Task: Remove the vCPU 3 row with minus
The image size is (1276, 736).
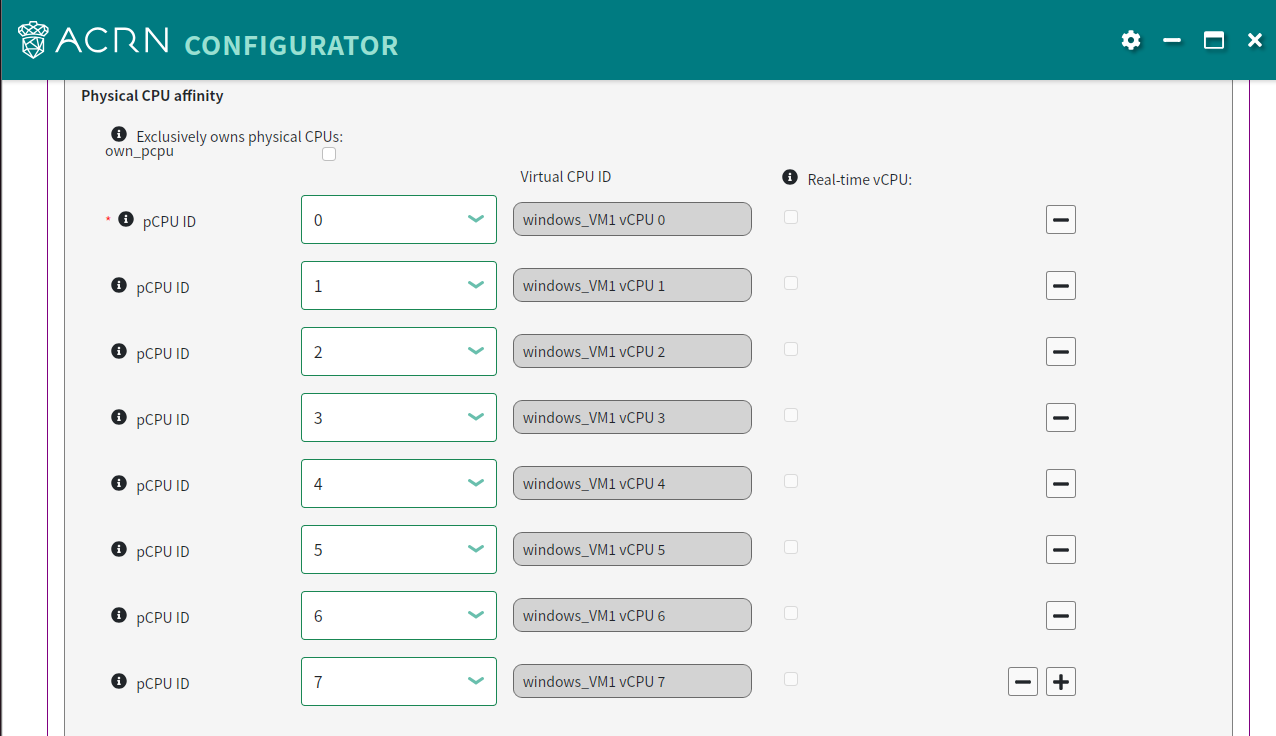Action: pyautogui.click(x=1061, y=417)
